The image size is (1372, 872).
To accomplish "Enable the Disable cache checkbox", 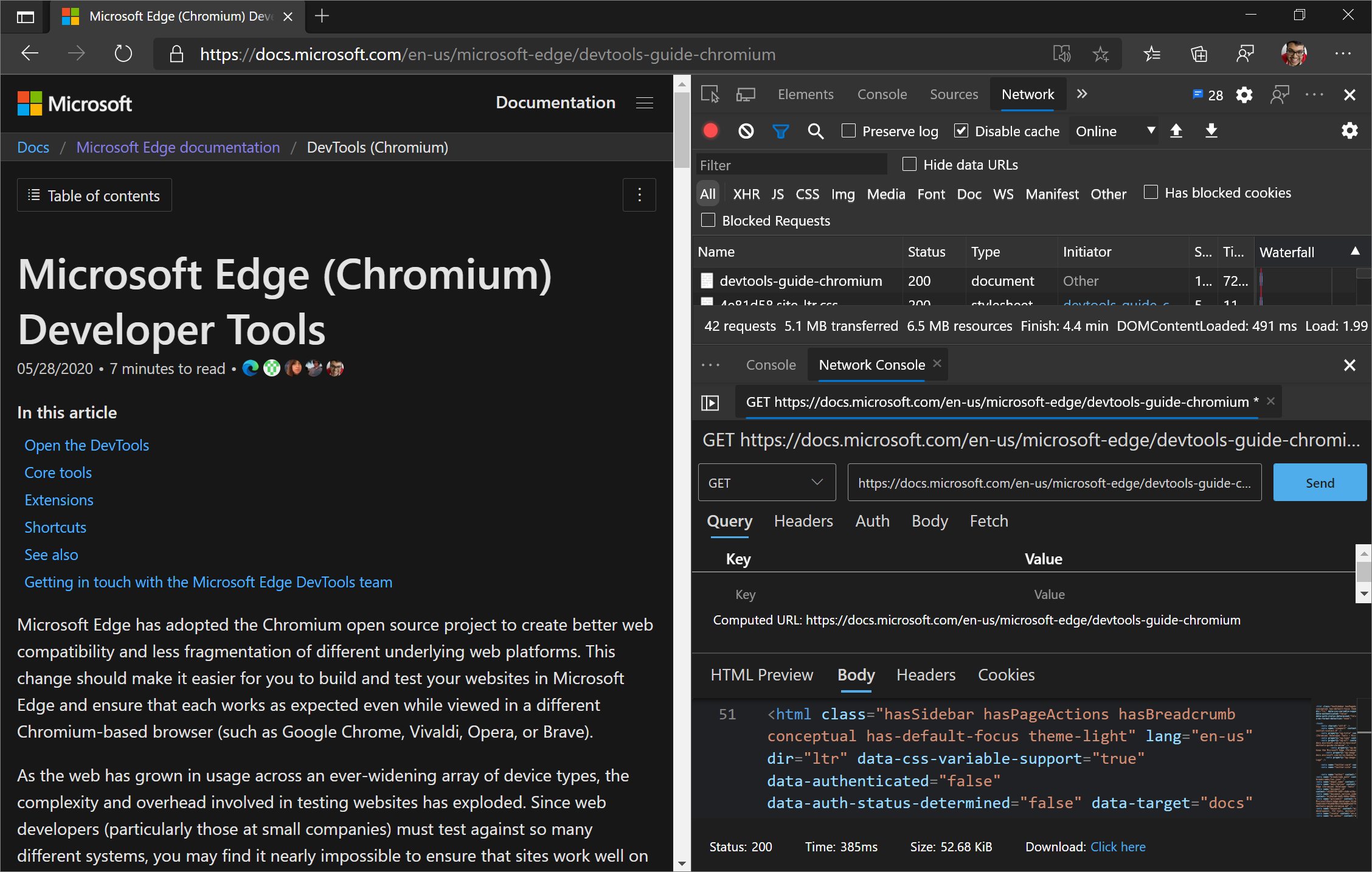I will (961, 131).
